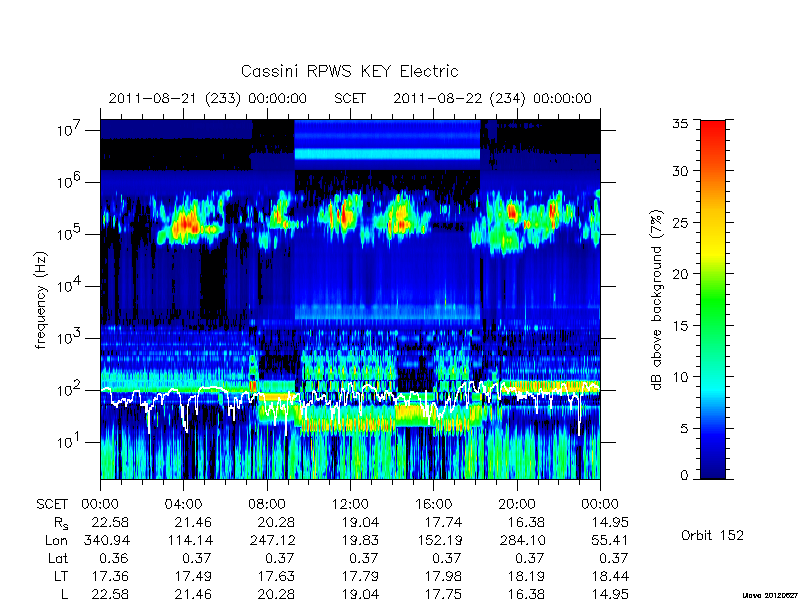
Task: Click the 16:00 time tick label
Action: [x=433, y=505]
